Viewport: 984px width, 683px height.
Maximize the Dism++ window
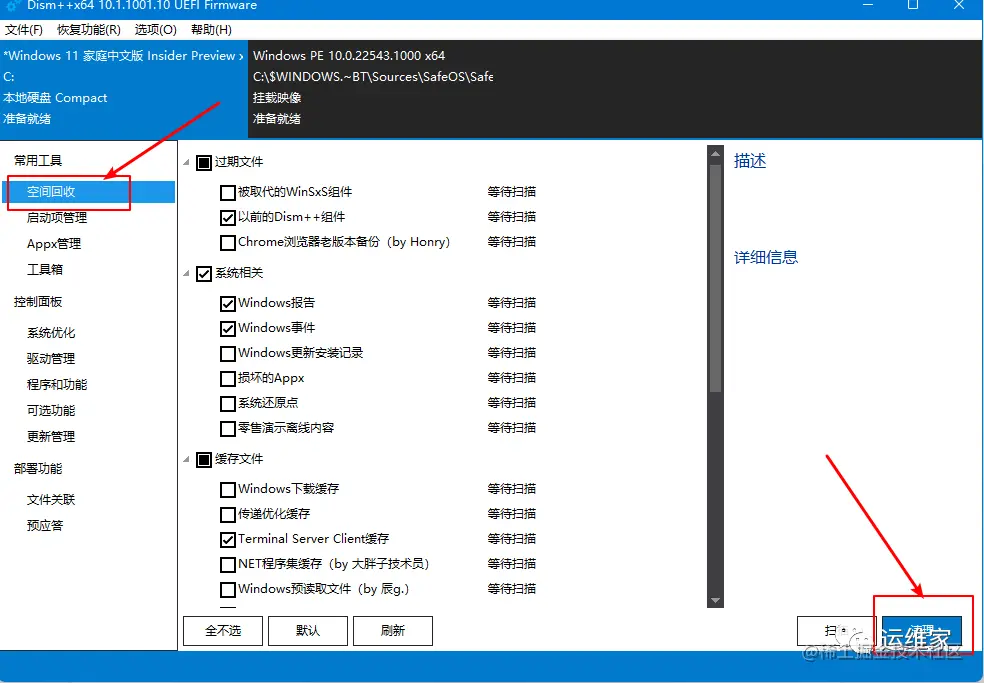coord(913,5)
